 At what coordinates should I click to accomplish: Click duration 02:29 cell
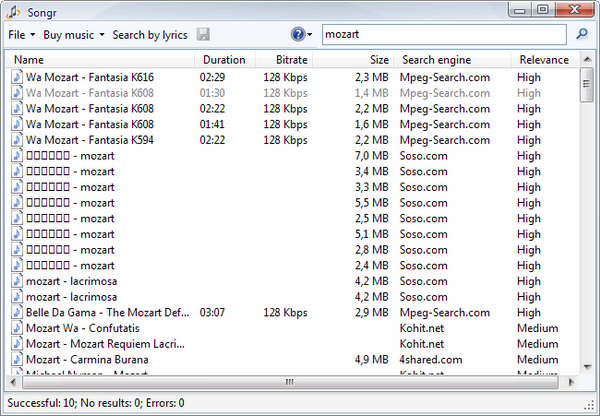click(x=212, y=77)
